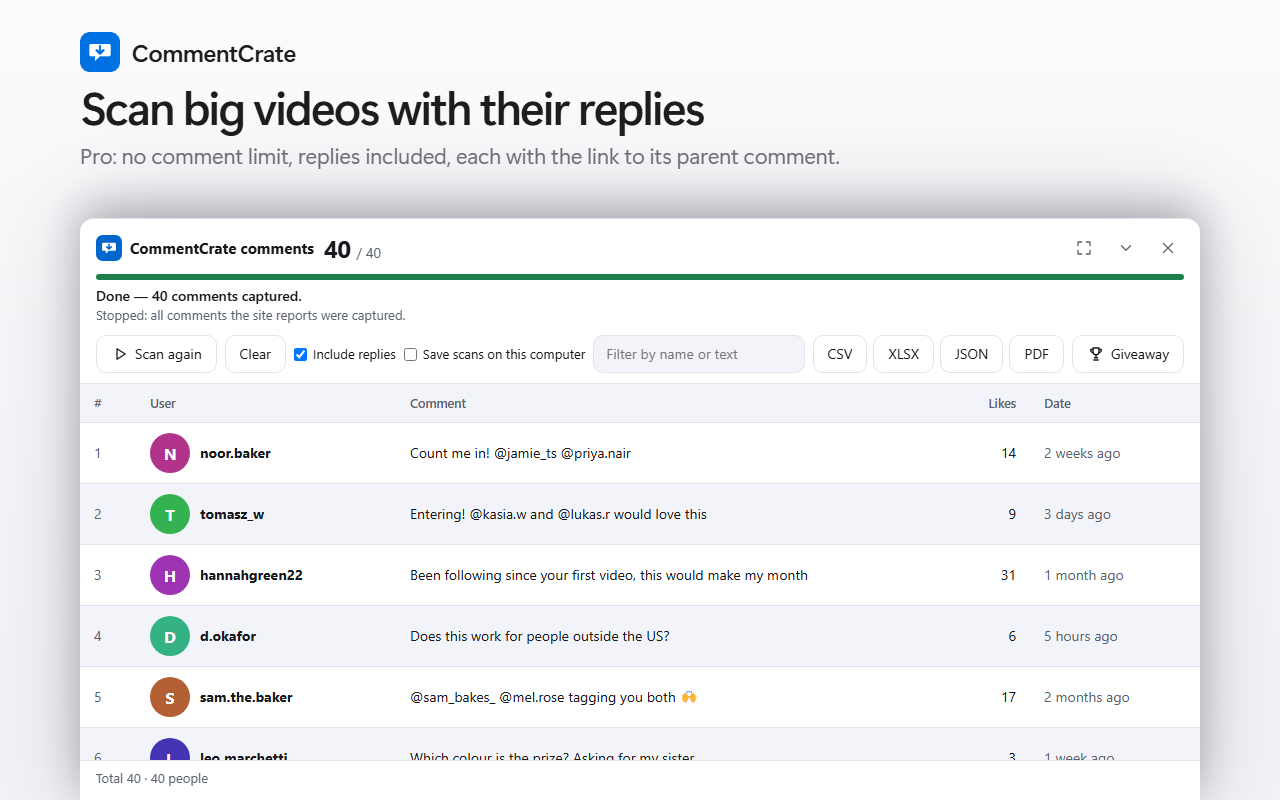Click the tomasz_w avatar

pos(170,514)
